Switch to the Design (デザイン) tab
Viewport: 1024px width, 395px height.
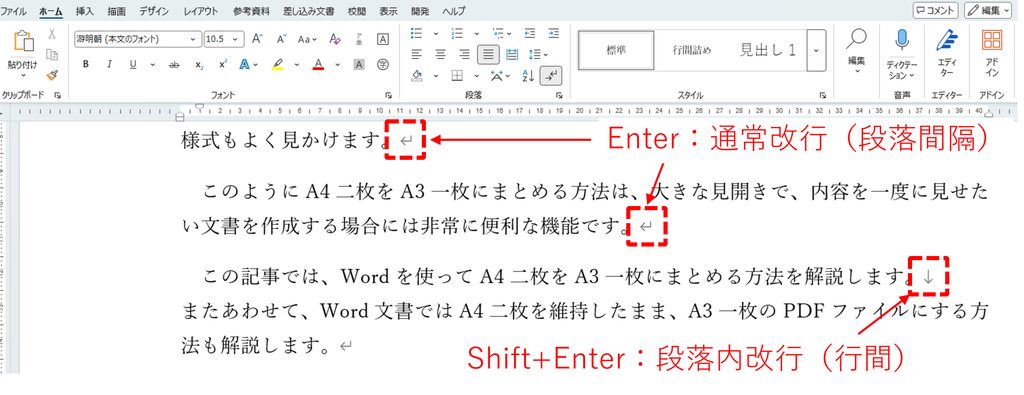(154, 11)
